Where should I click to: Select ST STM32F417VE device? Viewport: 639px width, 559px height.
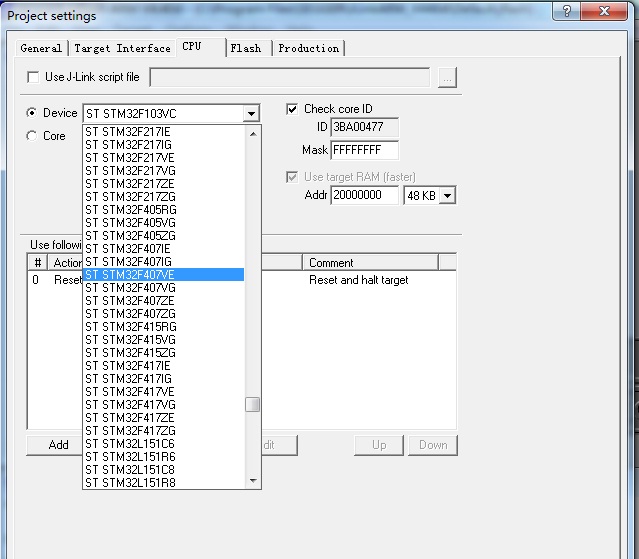tap(163, 392)
